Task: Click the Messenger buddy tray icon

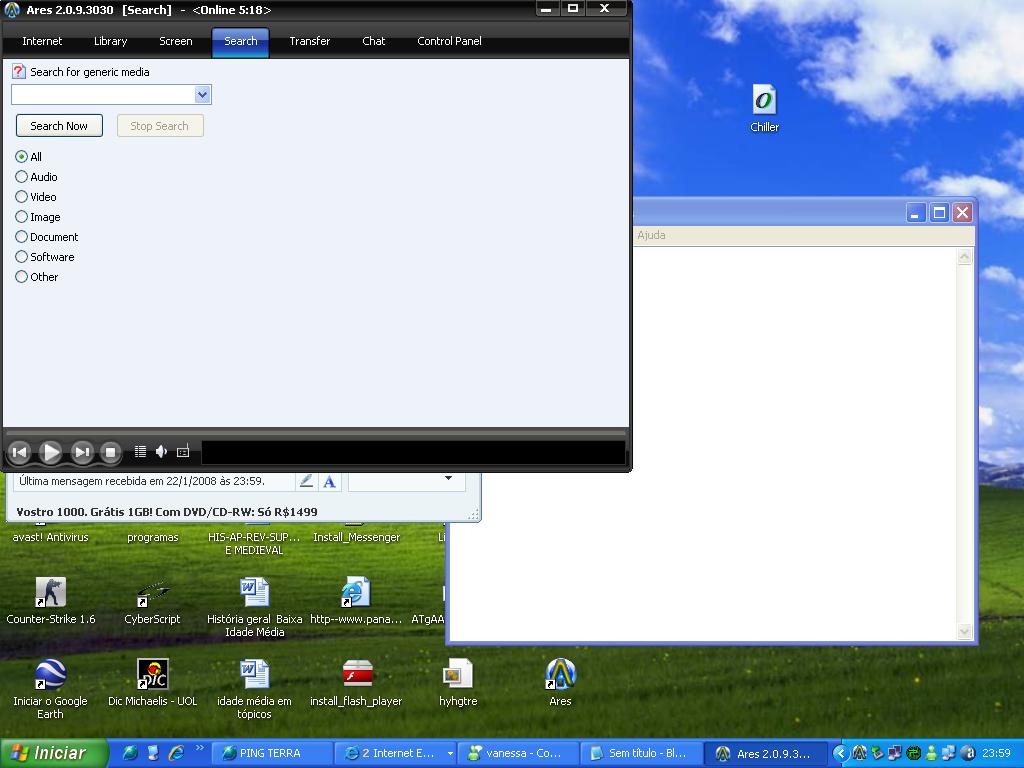Action: 932,753
